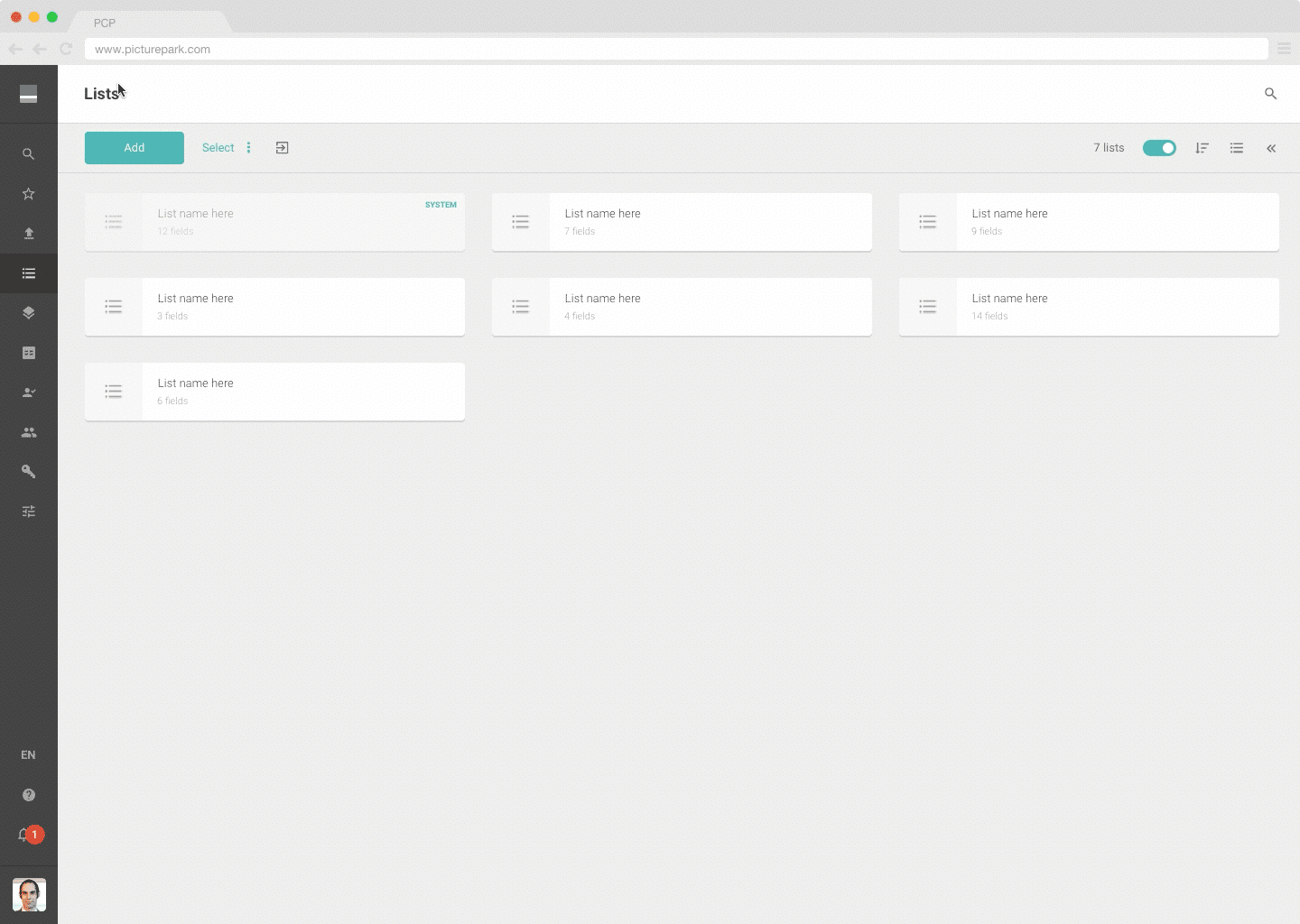Reload the page with browser refresh

66,49
